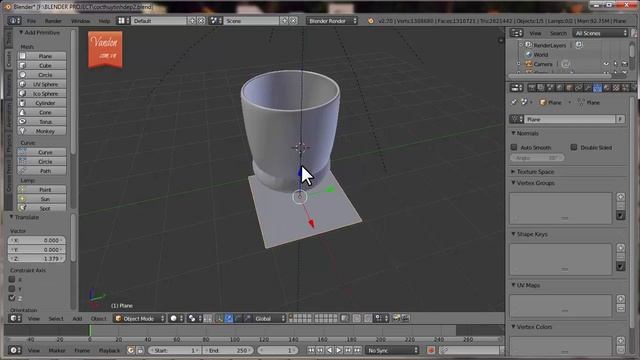640x360 pixels.
Task: Click the OpenGL render image camera icon
Action: pos(396,318)
